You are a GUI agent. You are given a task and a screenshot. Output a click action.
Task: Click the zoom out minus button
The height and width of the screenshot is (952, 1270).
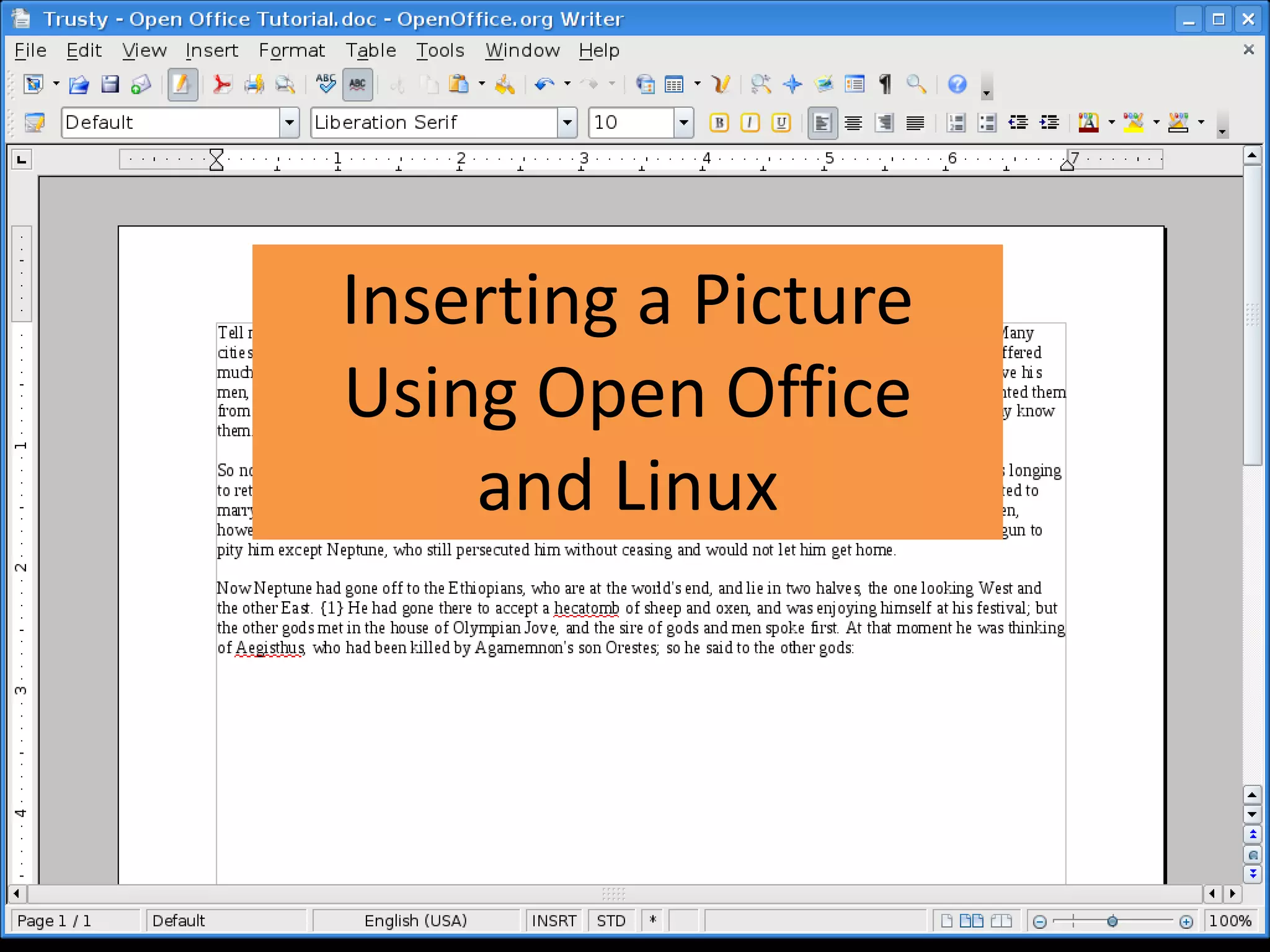point(1040,922)
